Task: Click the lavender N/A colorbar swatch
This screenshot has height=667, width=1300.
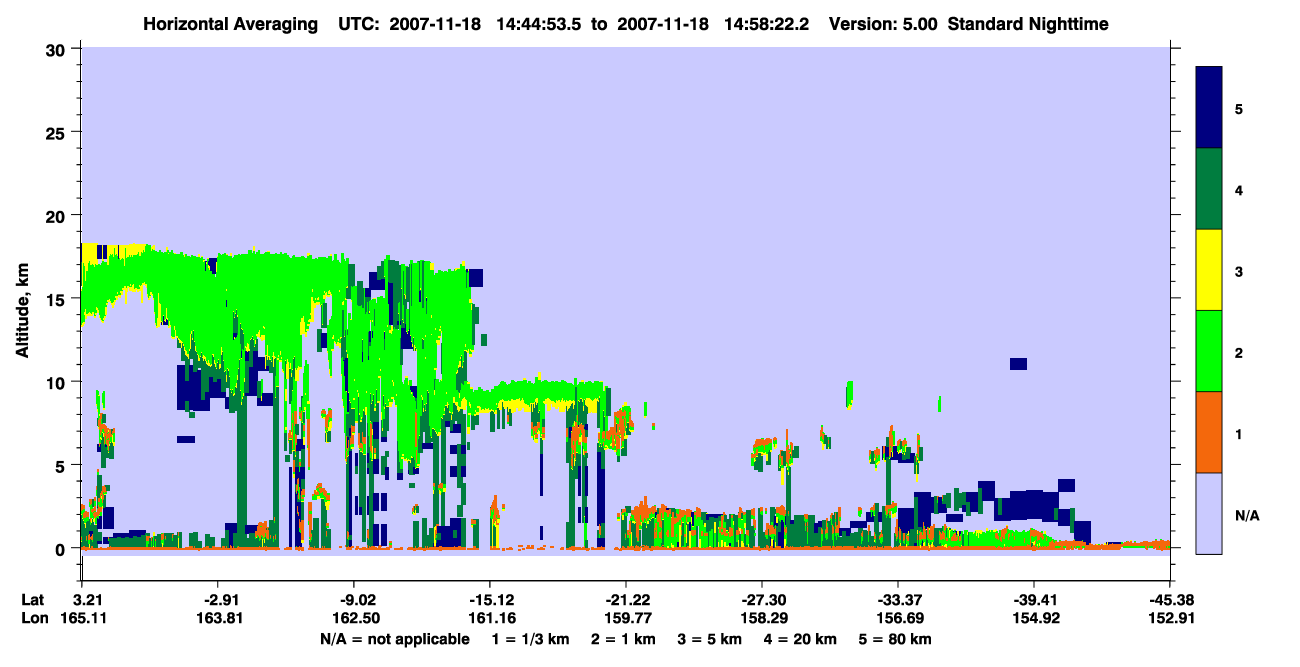Action: 1209,512
